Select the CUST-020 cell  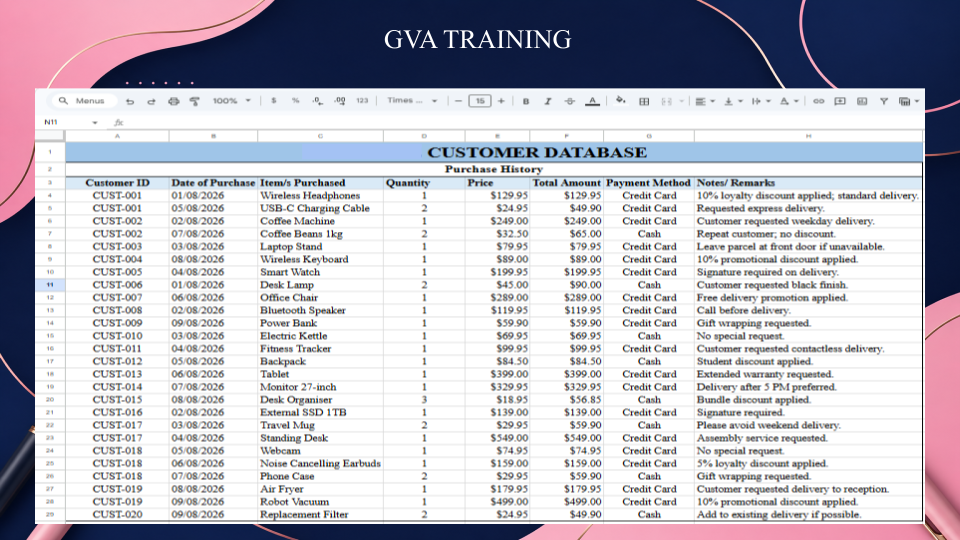(x=117, y=514)
